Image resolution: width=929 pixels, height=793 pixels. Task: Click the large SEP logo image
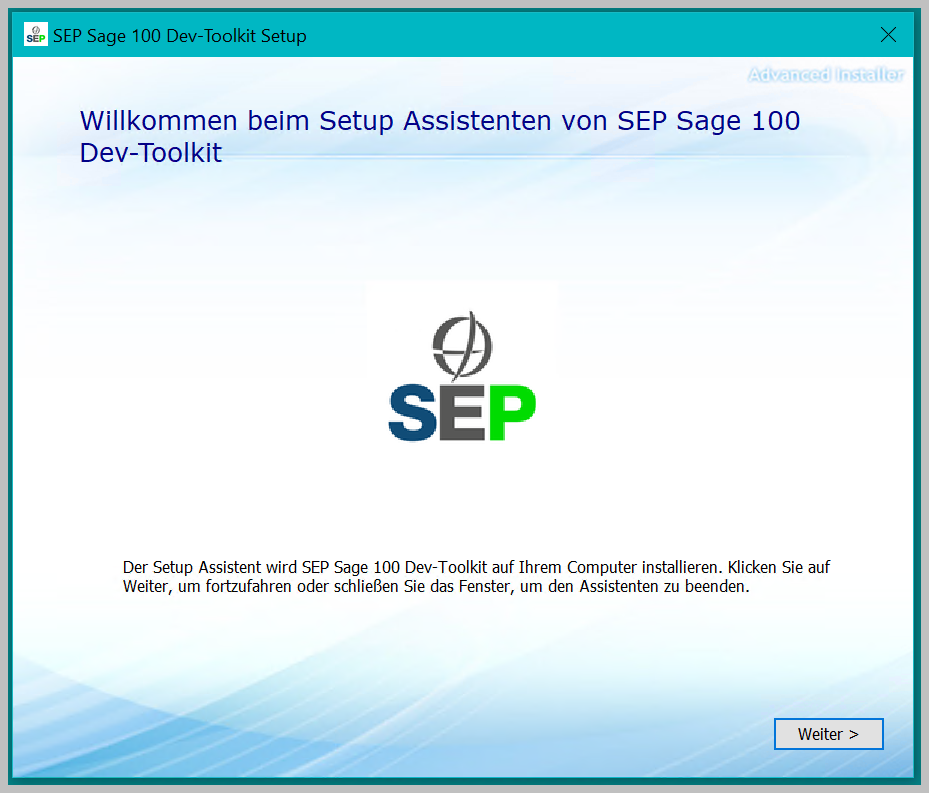point(462,376)
